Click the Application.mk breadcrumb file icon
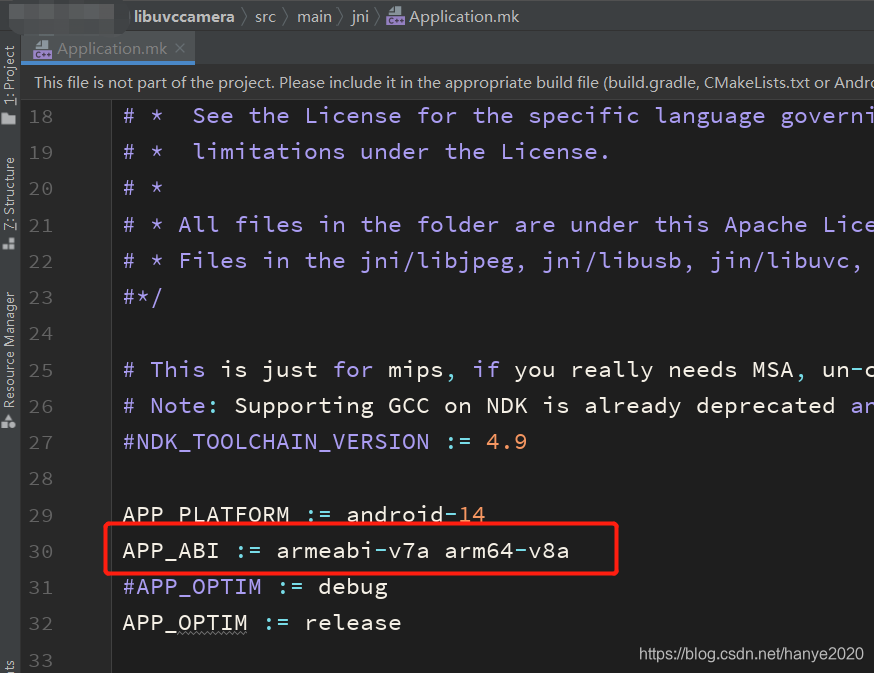This screenshot has width=874, height=673. coord(395,16)
